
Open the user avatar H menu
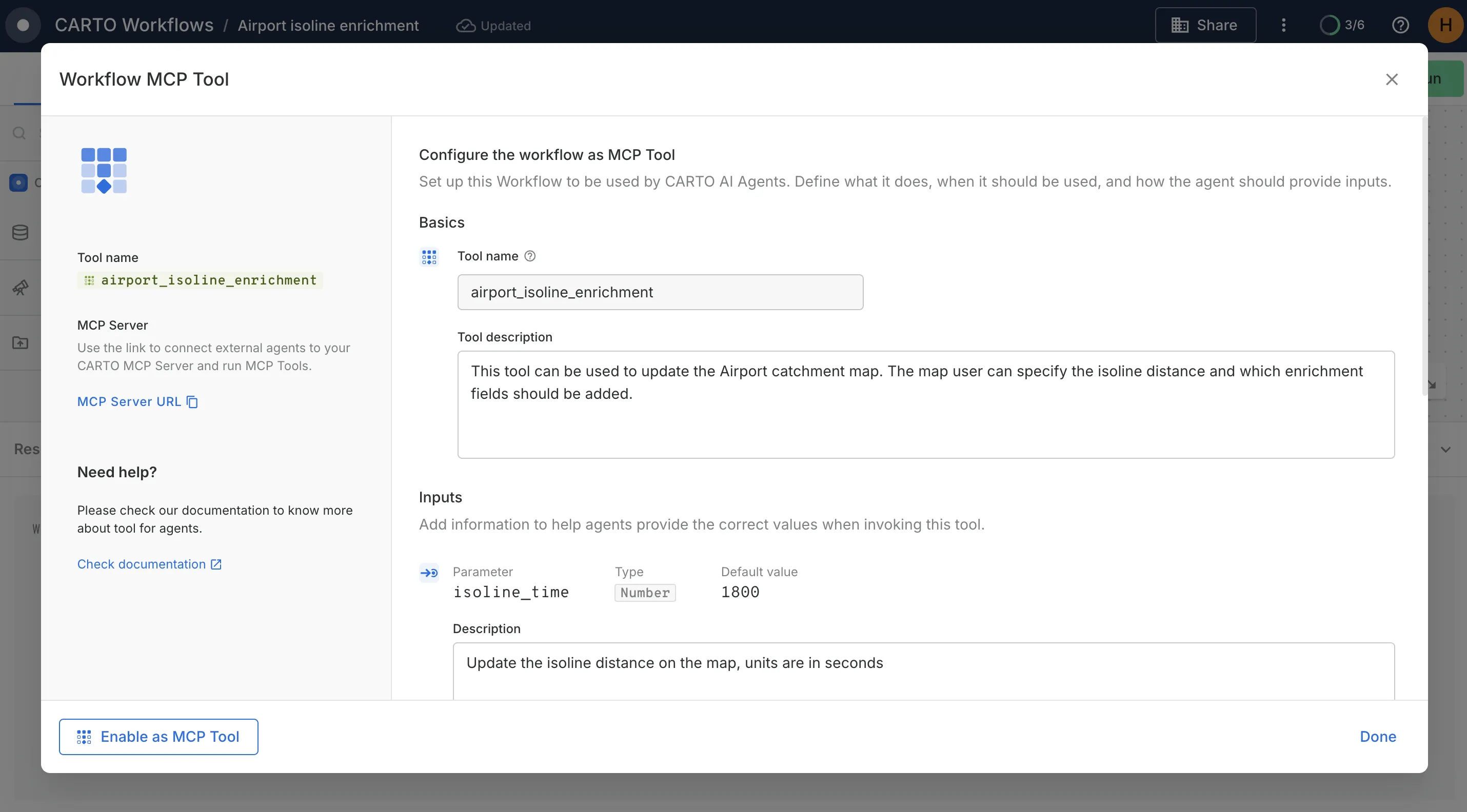(1445, 25)
